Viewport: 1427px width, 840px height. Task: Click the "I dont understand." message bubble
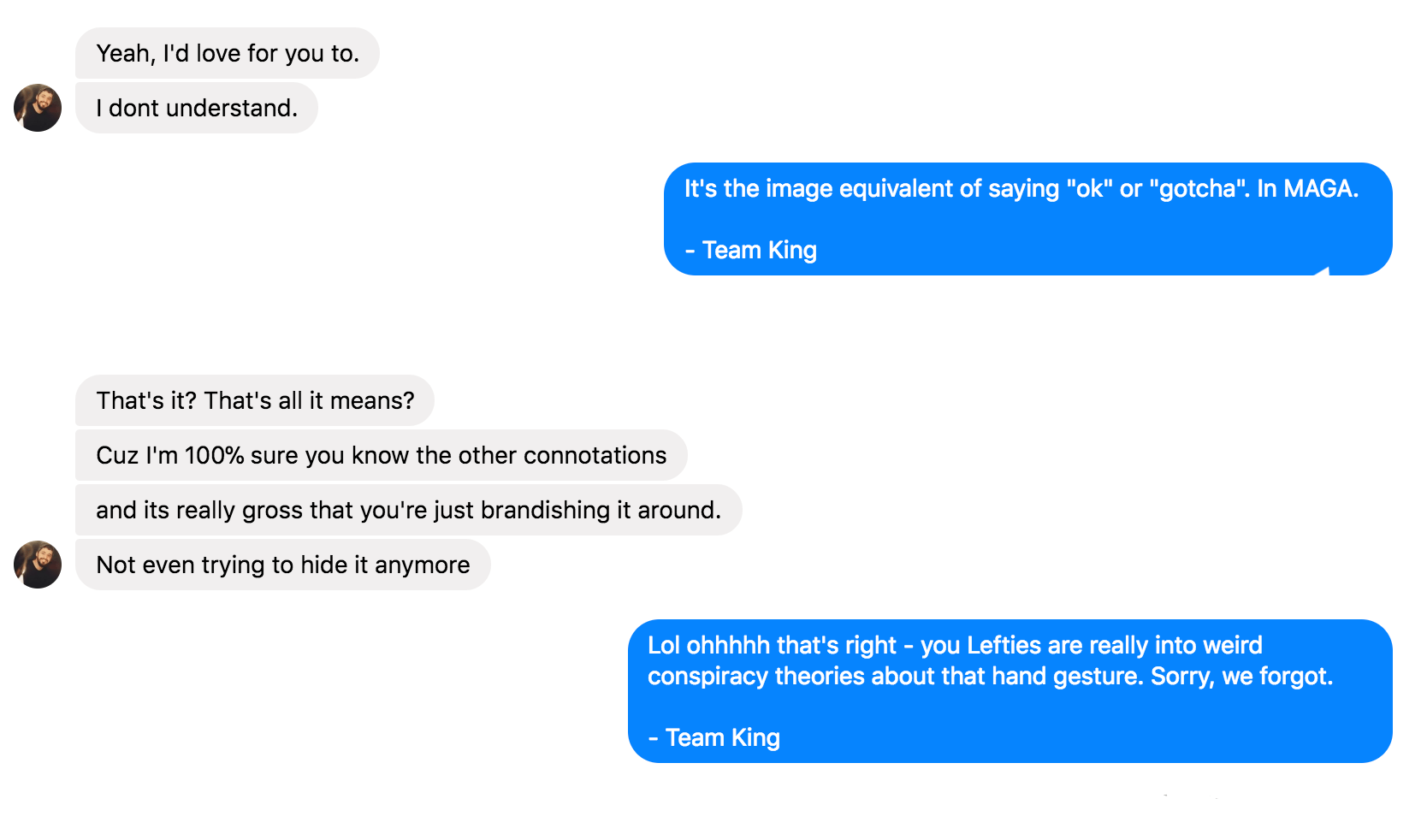[197, 108]
